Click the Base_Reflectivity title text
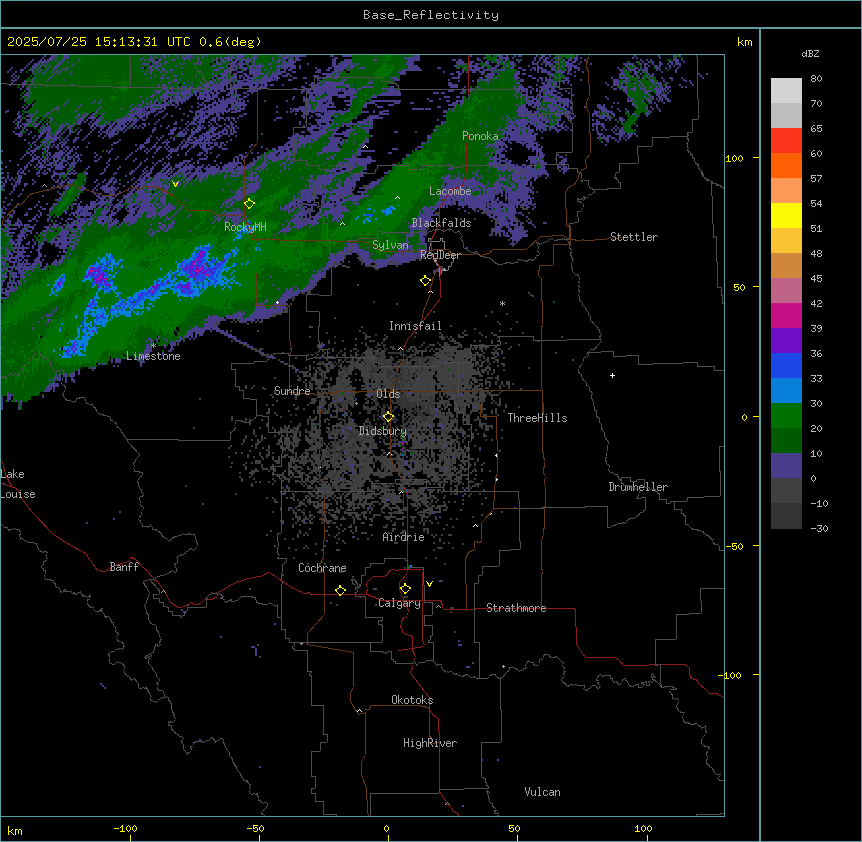The width and height of the screenshot is (862, 842). [431, 15]
